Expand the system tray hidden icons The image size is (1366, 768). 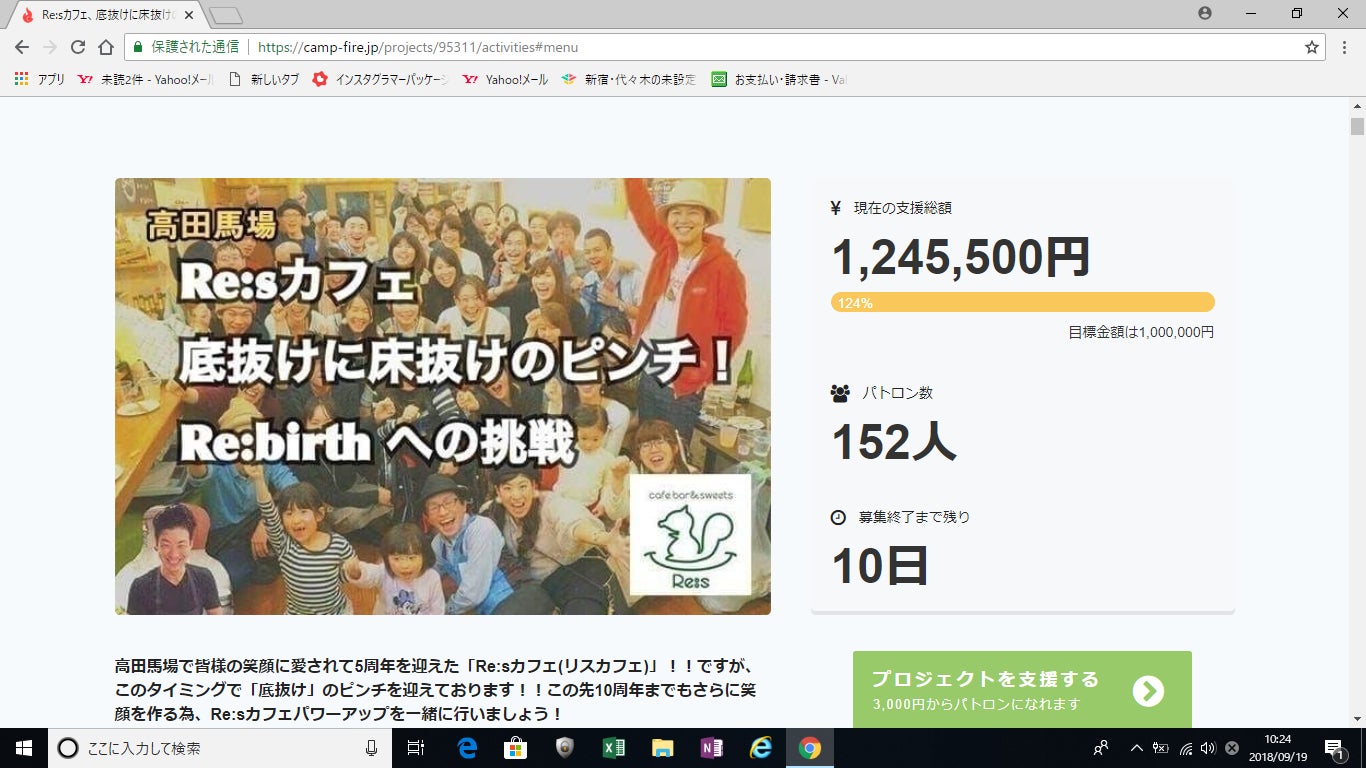1136,748
